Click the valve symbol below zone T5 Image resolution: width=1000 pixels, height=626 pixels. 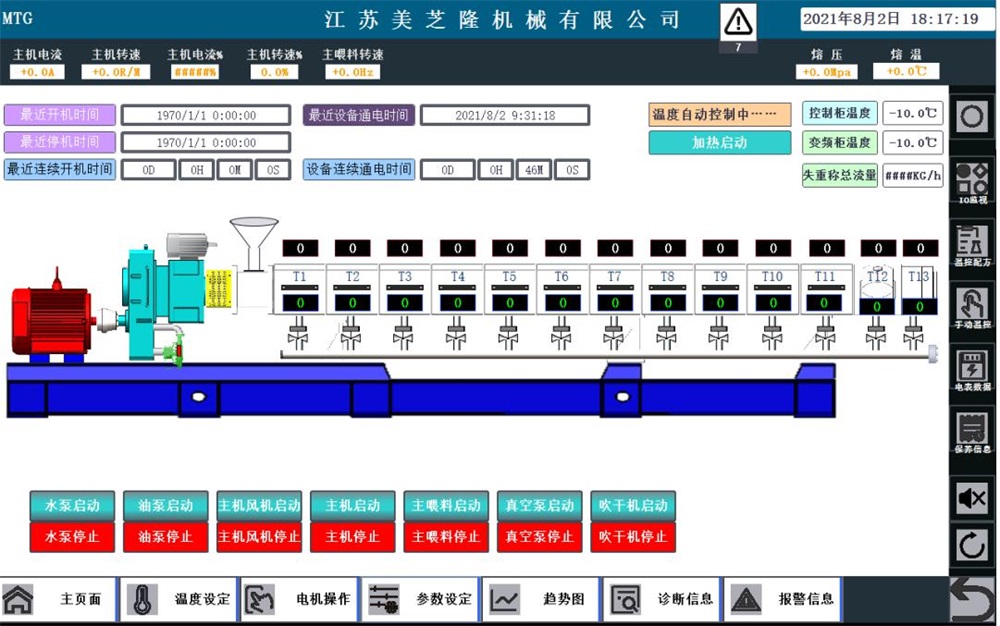[509, 337]
